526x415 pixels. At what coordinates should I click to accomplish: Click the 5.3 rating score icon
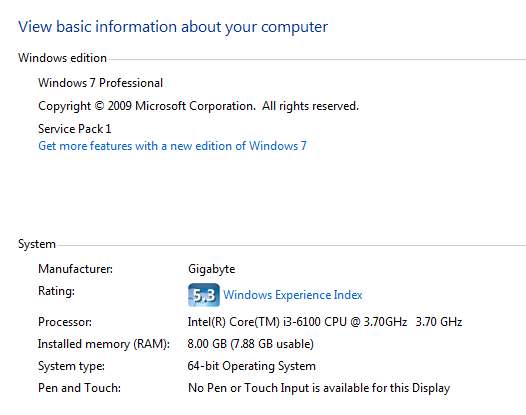pyautogui.click(x=204, y=295)
